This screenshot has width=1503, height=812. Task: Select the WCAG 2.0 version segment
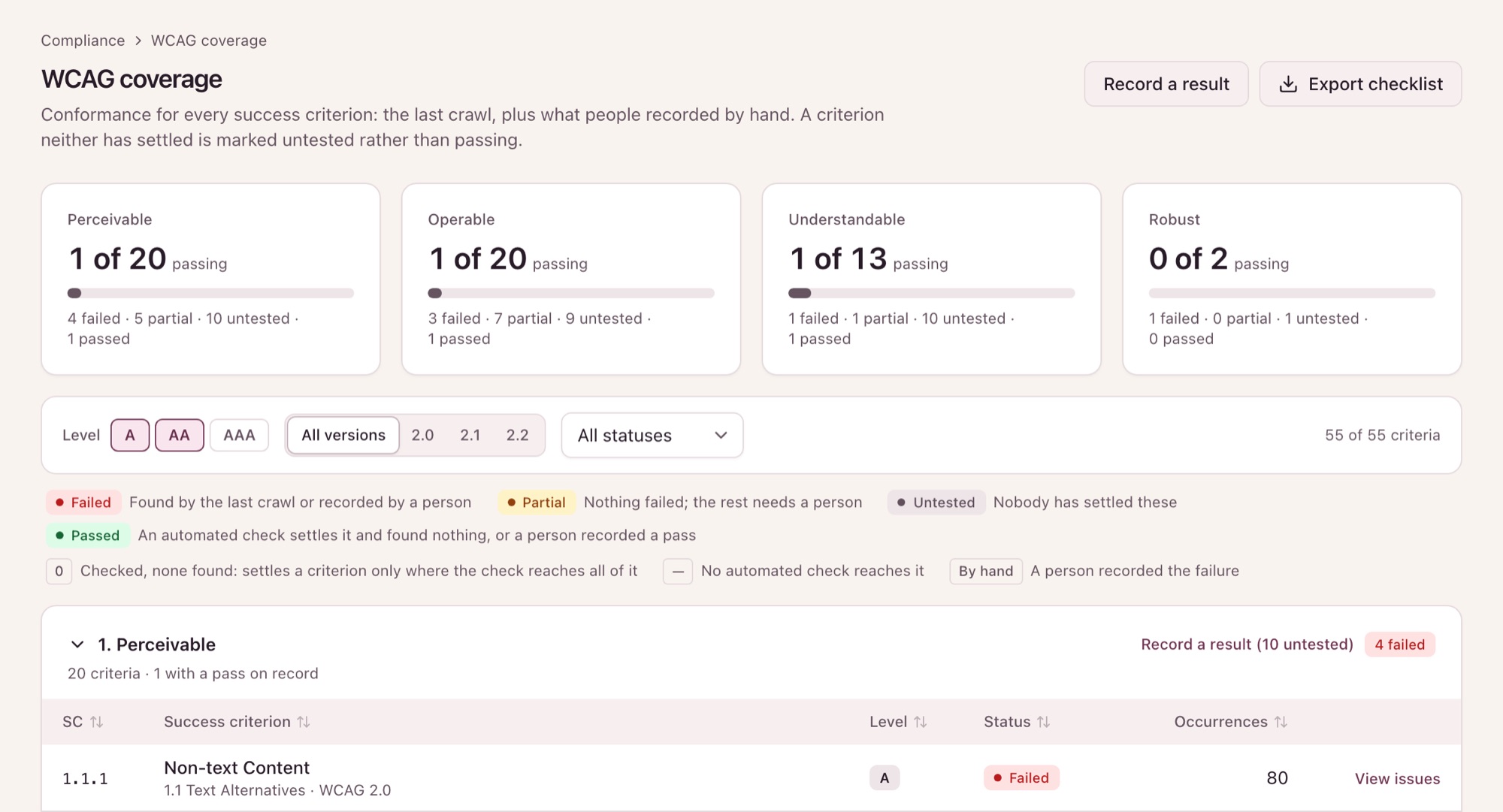[x=422, y=435]
